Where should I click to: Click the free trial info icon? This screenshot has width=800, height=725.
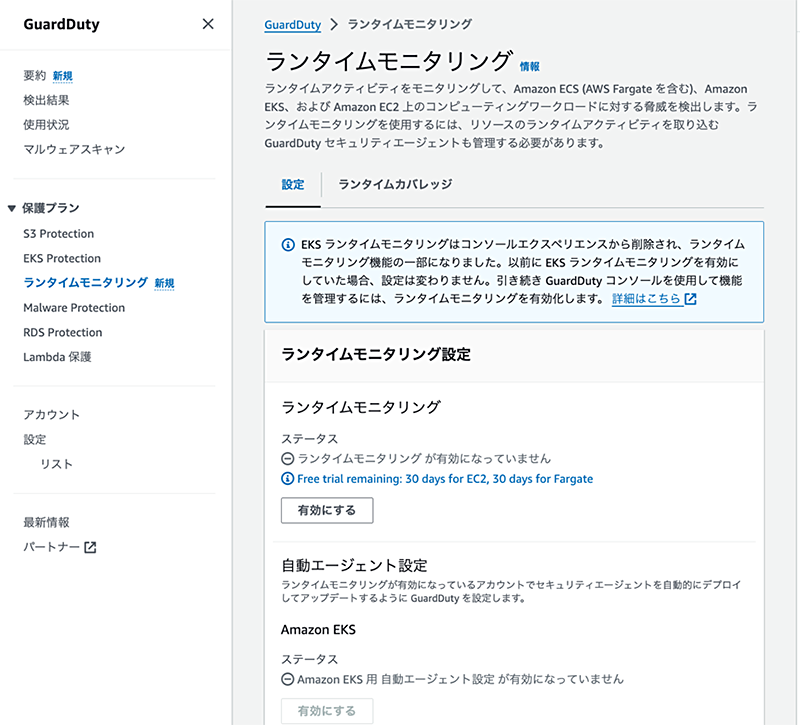coord(288,479)
